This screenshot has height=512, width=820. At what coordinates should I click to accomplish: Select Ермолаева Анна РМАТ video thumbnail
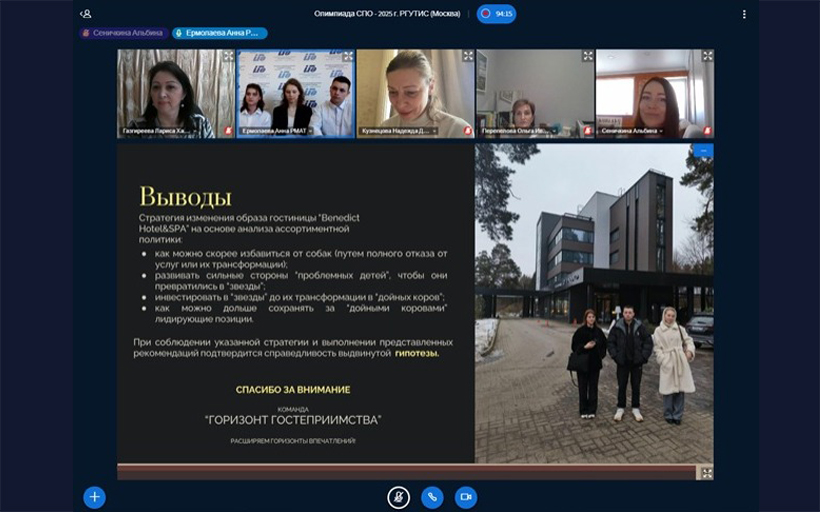(x=295, y=94)
